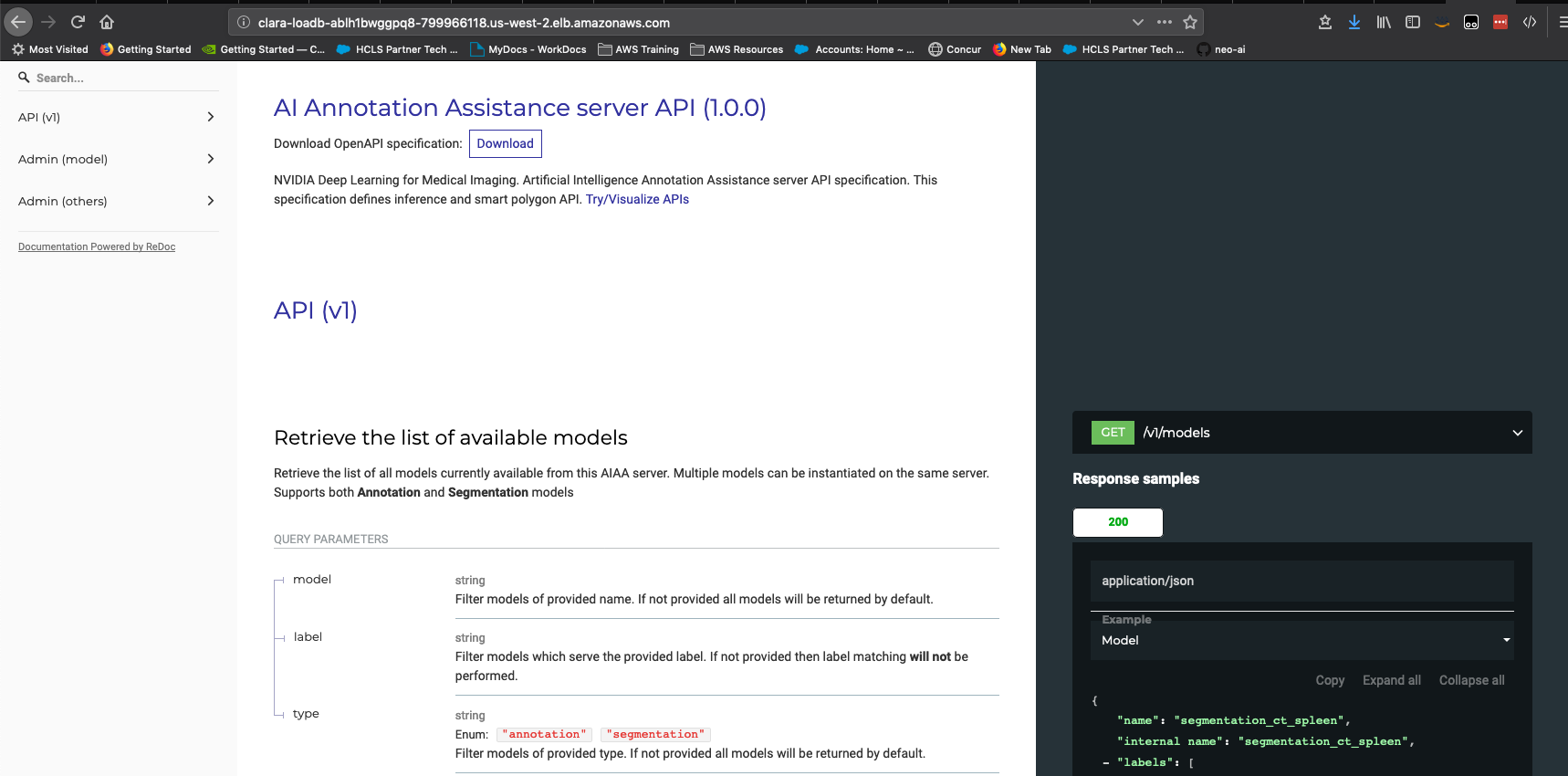Screen dimensions: 1568x776
Task: Select Admin (others) in the sidebar
Action: 63,201
